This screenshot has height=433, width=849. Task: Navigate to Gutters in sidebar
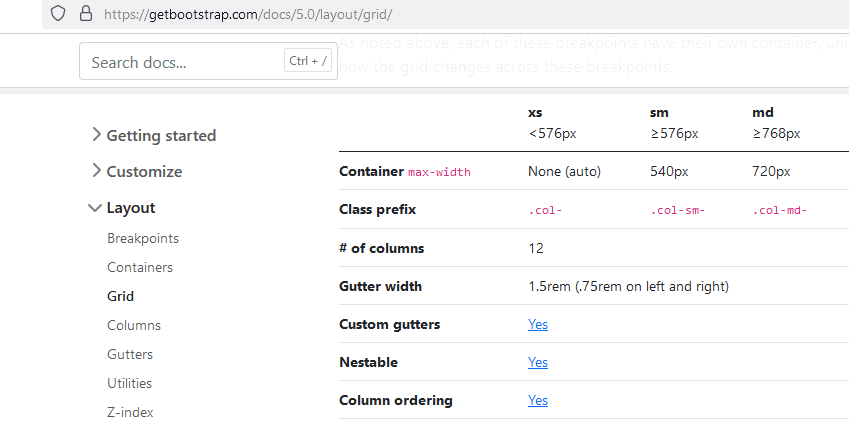(131, 355)
